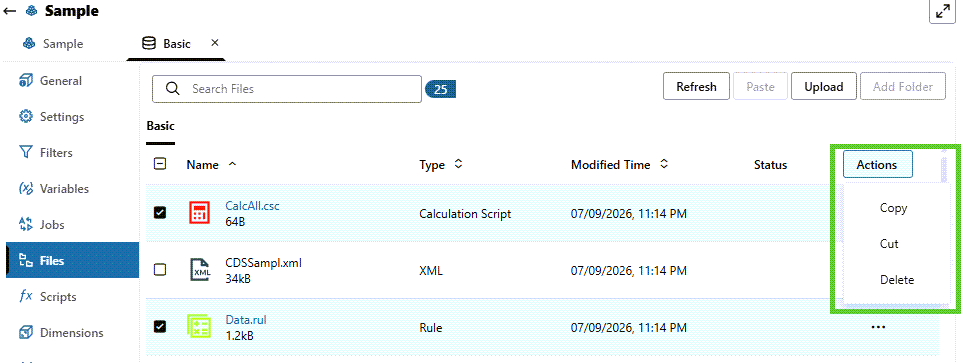This screenshot has width=961, height=363.
Task: Open the Actions dropdown
Action: tap(877, 164)
